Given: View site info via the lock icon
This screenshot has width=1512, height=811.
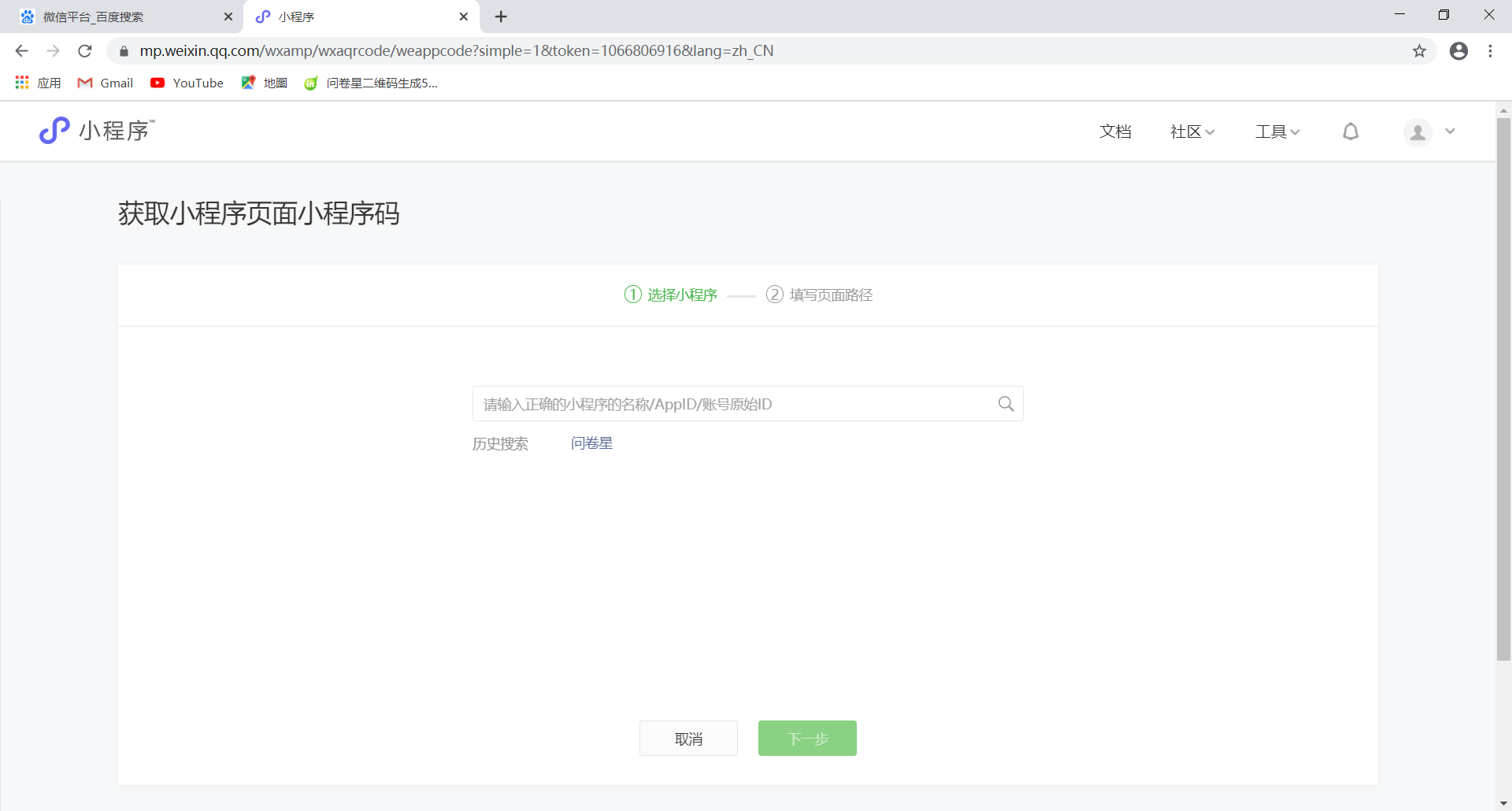Looking at the screenshot, I should 124,51.
